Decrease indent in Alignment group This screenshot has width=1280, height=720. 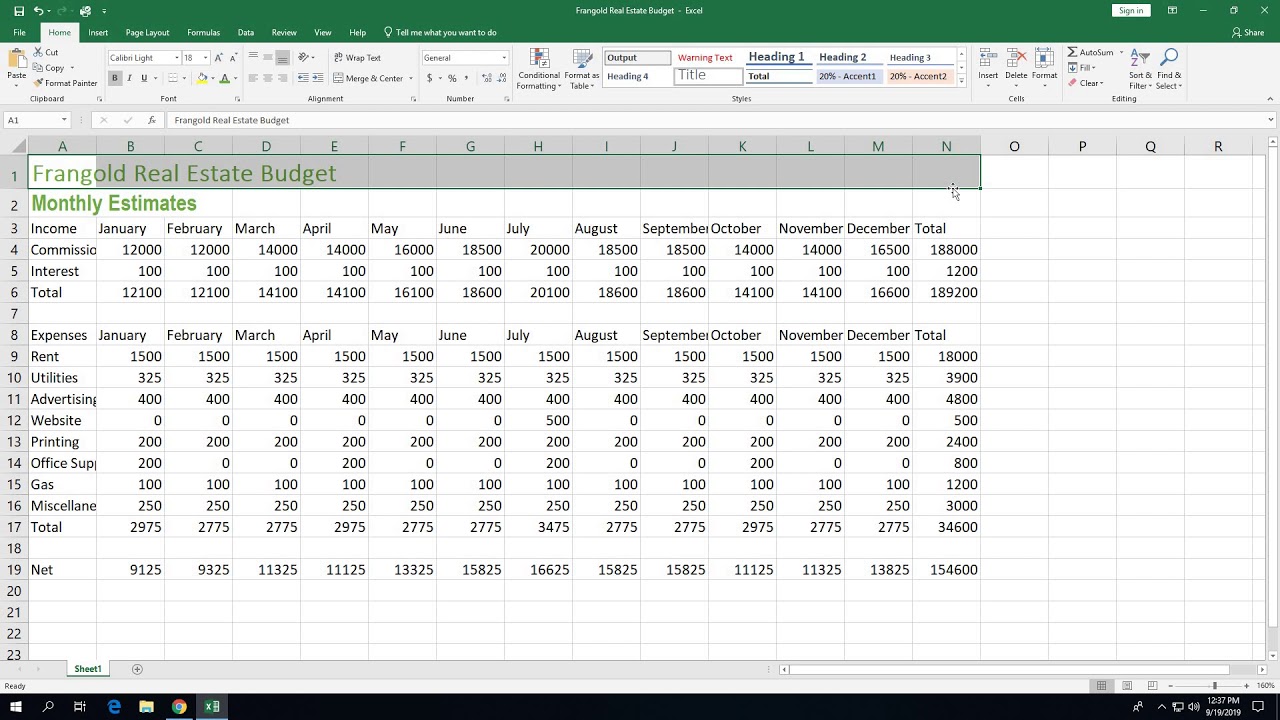[303, 78]
